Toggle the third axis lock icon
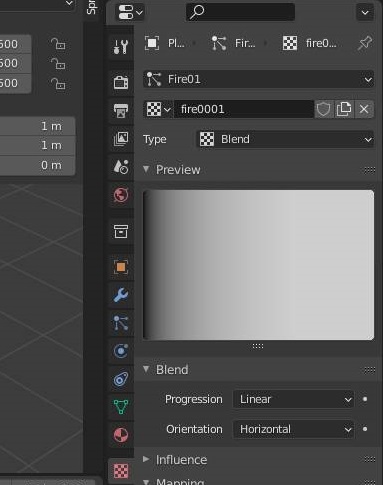This screenshot has width=383, height=485. (x=58, y=83)
